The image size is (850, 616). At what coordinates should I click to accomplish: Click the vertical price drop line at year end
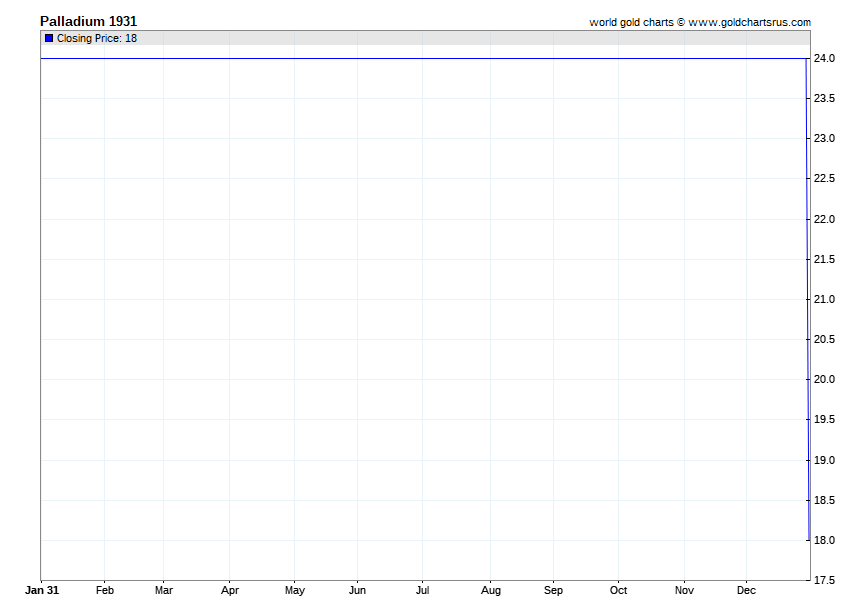point(808,299)
